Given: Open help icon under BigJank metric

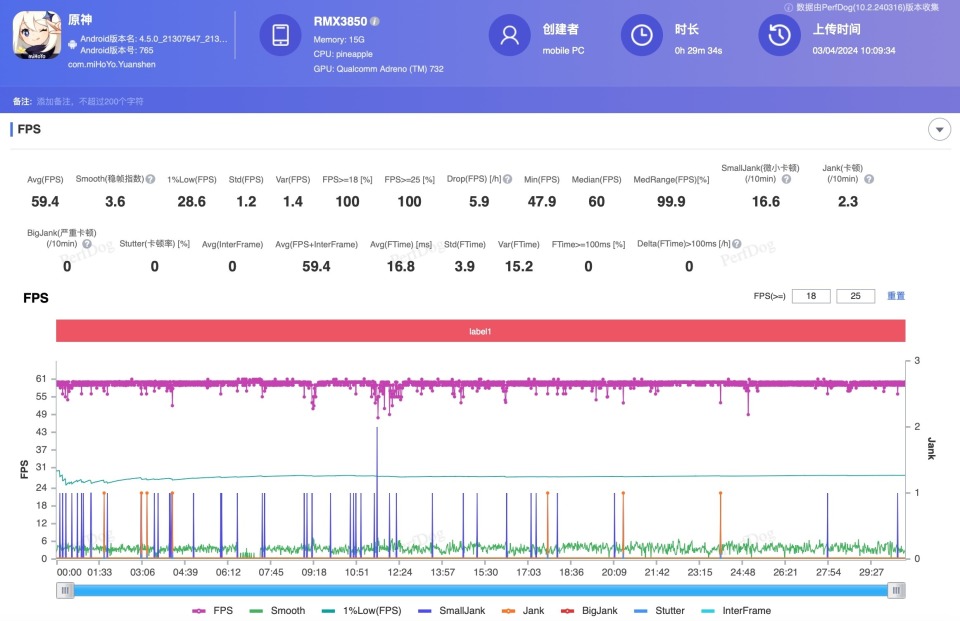Looking at the screenshot, I should pyautogui.click(x=87, y=243).
